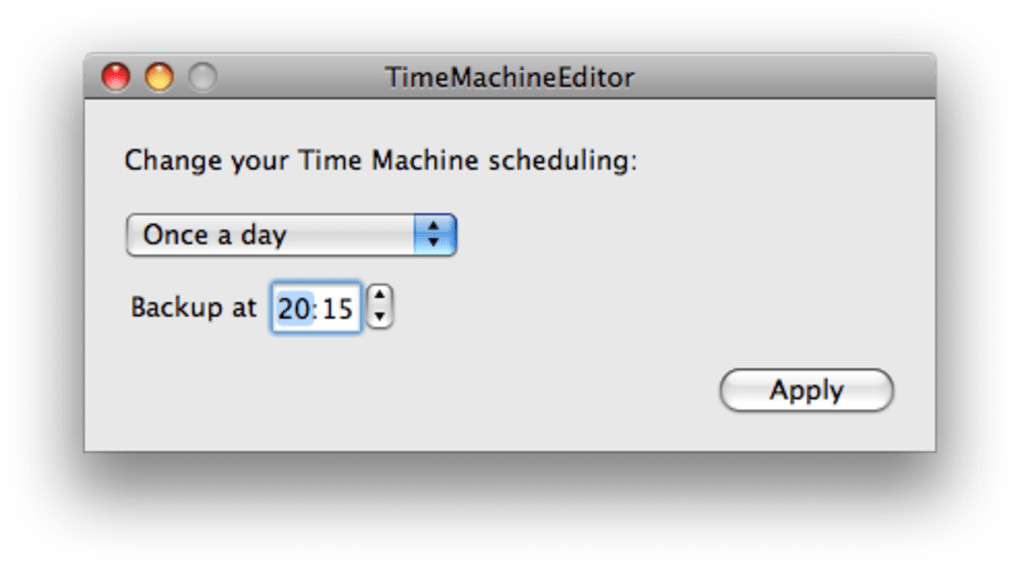Decrease backup time with the stepper down arrow

[380, 316]
